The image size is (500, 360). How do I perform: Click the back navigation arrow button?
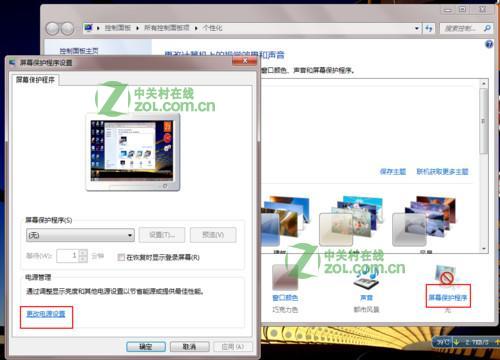52,29
